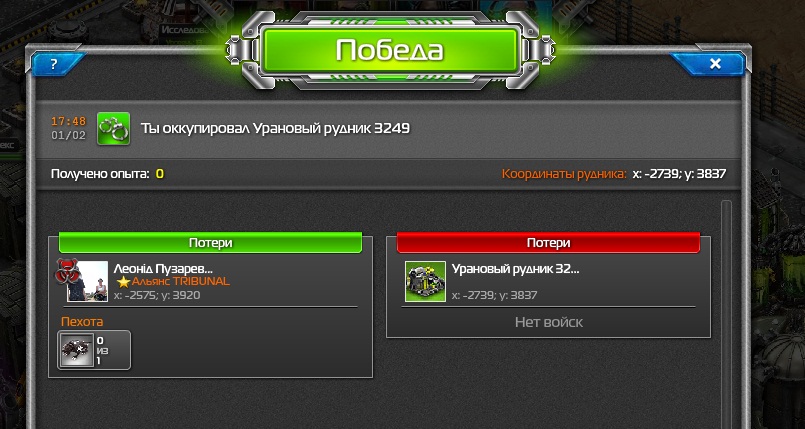
Task: Click the report scrollbar track on right
Action: coord(726,314)
